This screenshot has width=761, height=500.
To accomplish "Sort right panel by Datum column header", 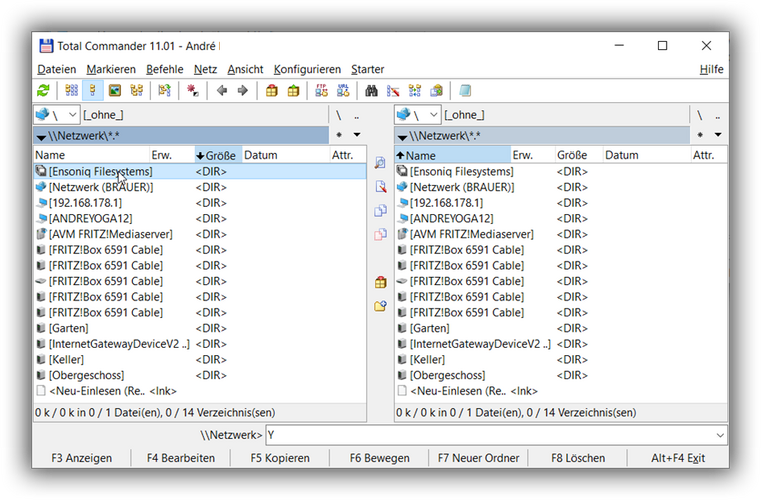I will click(x=646, y=155).
